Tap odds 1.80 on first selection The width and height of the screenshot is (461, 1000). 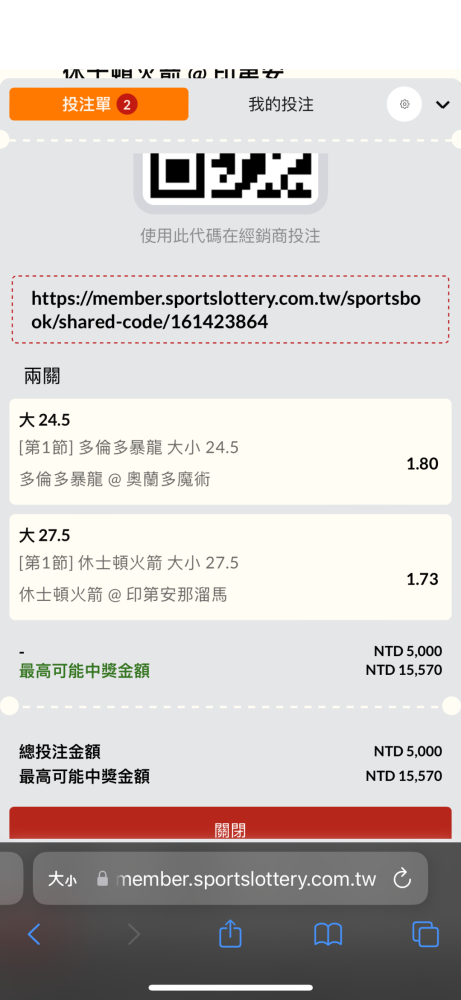click(422, 464)
